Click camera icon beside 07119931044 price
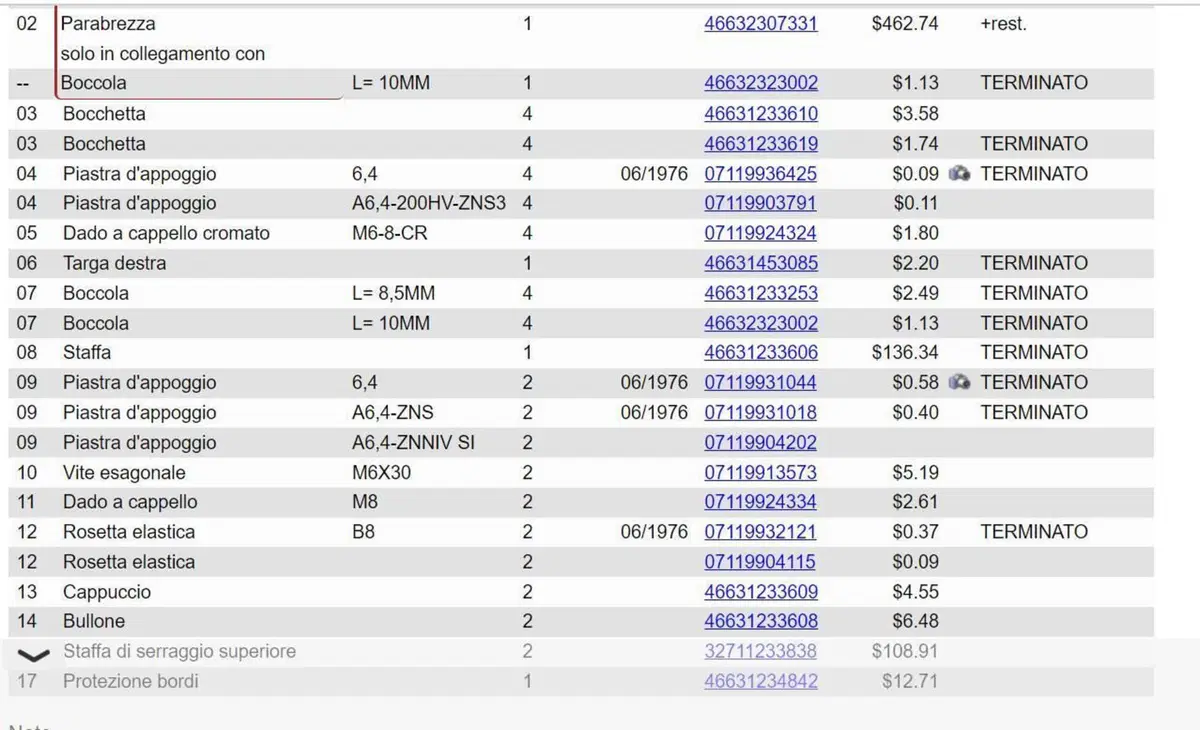The image size is (1200, 730). (959, 382)
